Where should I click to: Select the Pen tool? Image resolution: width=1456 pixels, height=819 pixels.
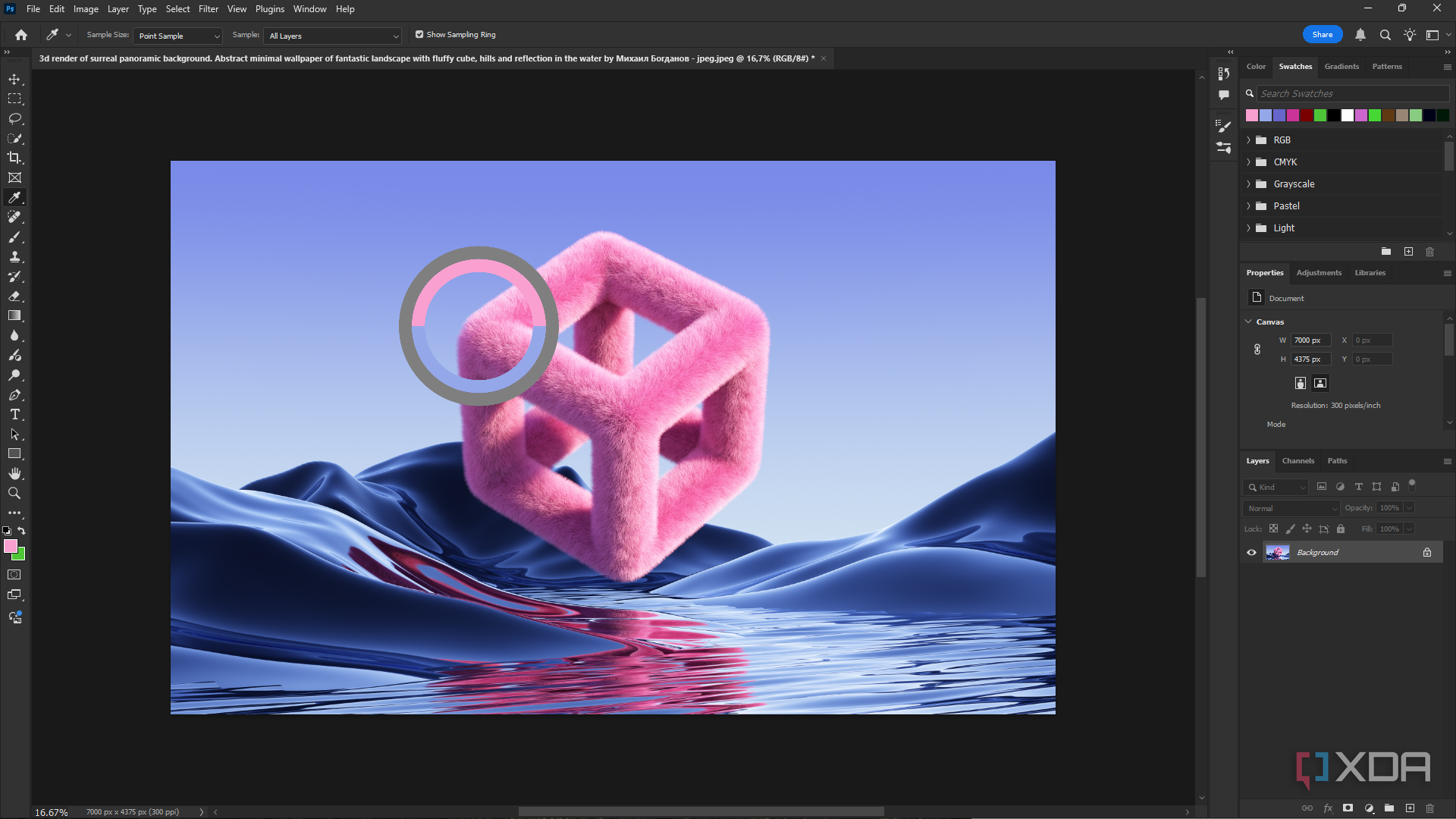(14, 394)
